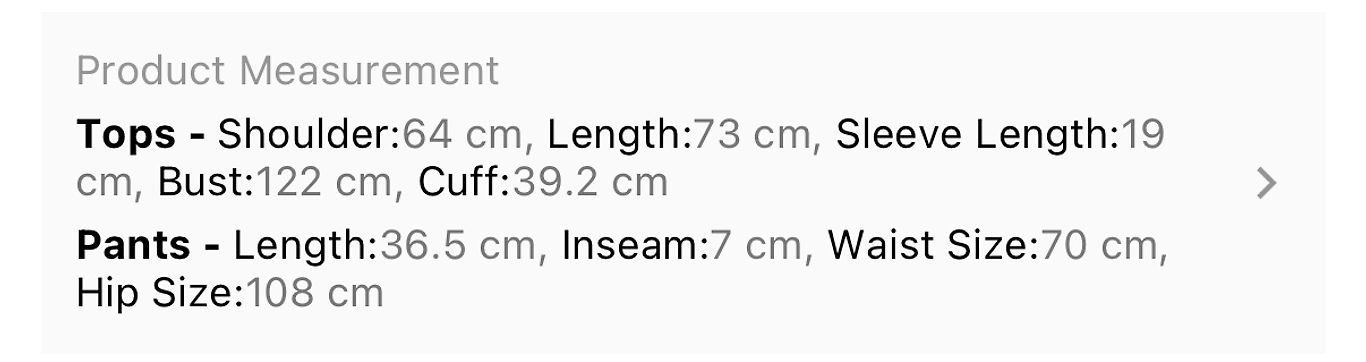Click the 7 cm inseam value

(x=757, y=245)
